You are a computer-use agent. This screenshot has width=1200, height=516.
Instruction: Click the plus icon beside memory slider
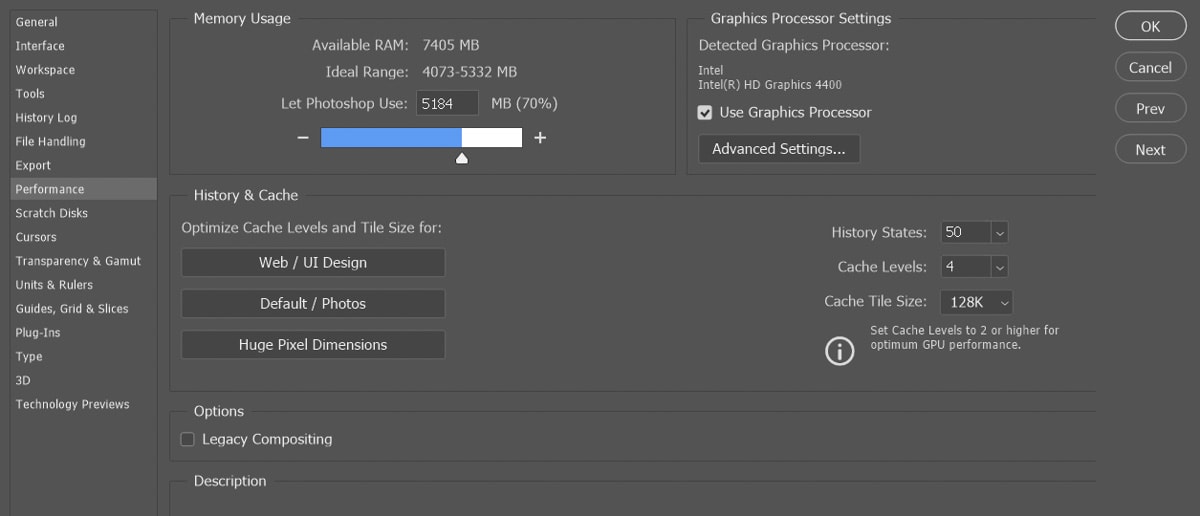(x=540, y=138)
